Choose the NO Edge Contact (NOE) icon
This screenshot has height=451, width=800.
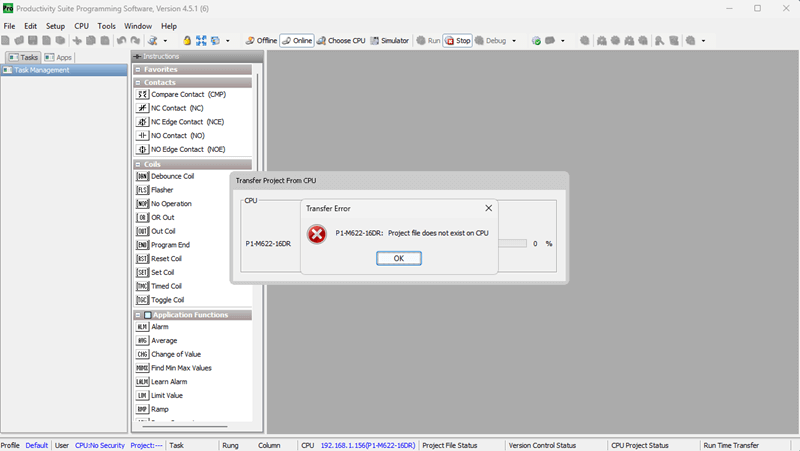[142, 149]
